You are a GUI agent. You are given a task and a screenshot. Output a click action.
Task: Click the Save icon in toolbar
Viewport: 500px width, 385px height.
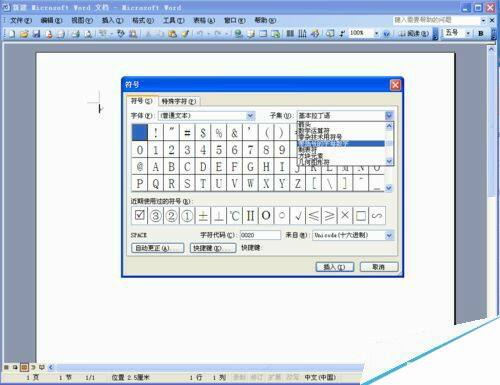[36, 34]
